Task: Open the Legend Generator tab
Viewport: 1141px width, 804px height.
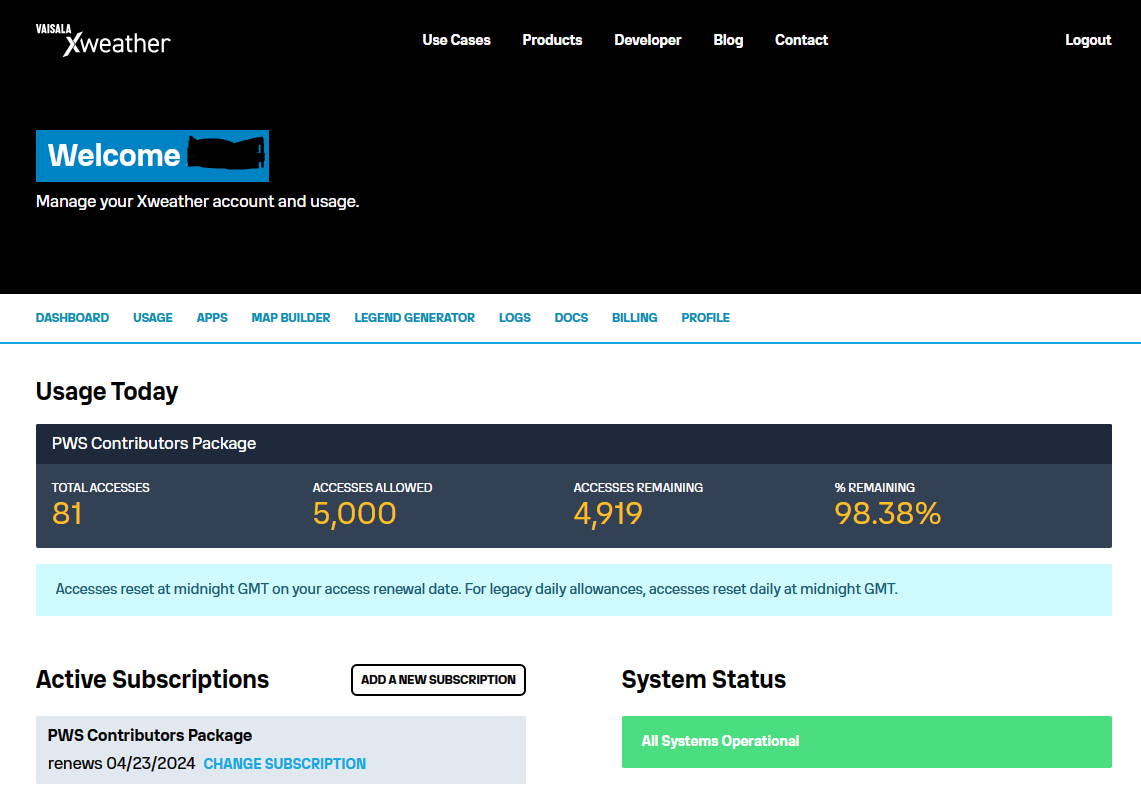Action: pos(414,318)
